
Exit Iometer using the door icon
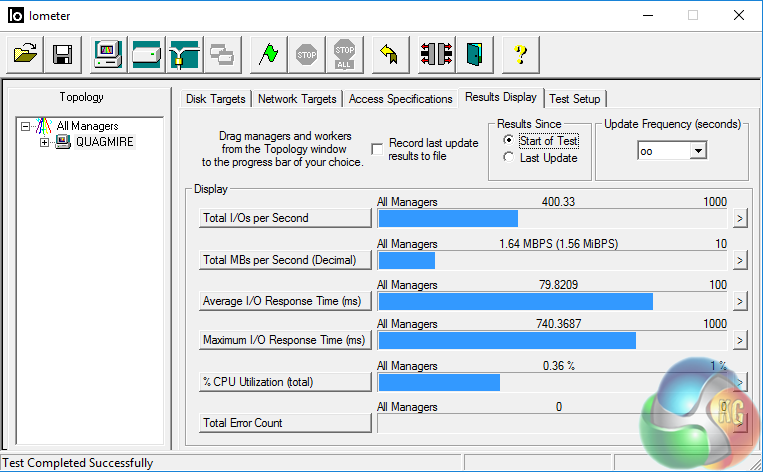click(474, 54)
